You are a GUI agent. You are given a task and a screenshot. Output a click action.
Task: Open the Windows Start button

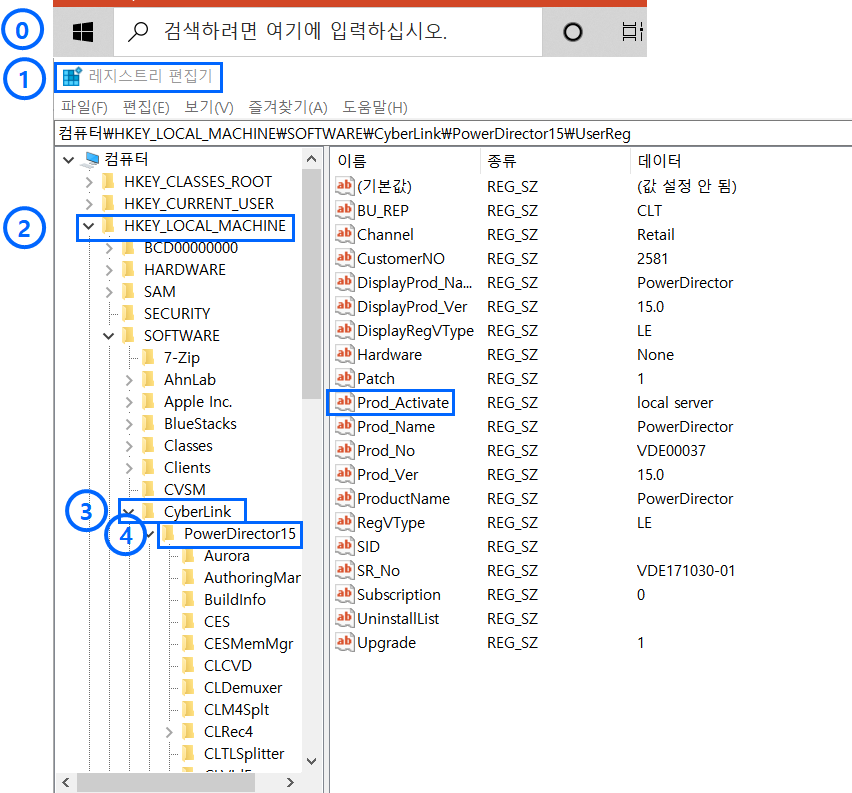click(83, 32)
